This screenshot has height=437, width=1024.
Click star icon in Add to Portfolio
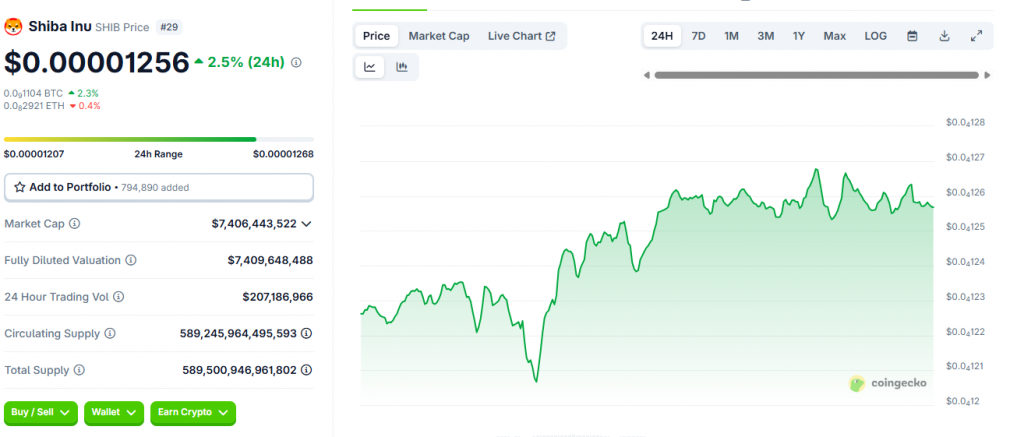pyautogui.click(x=20, y=187)
